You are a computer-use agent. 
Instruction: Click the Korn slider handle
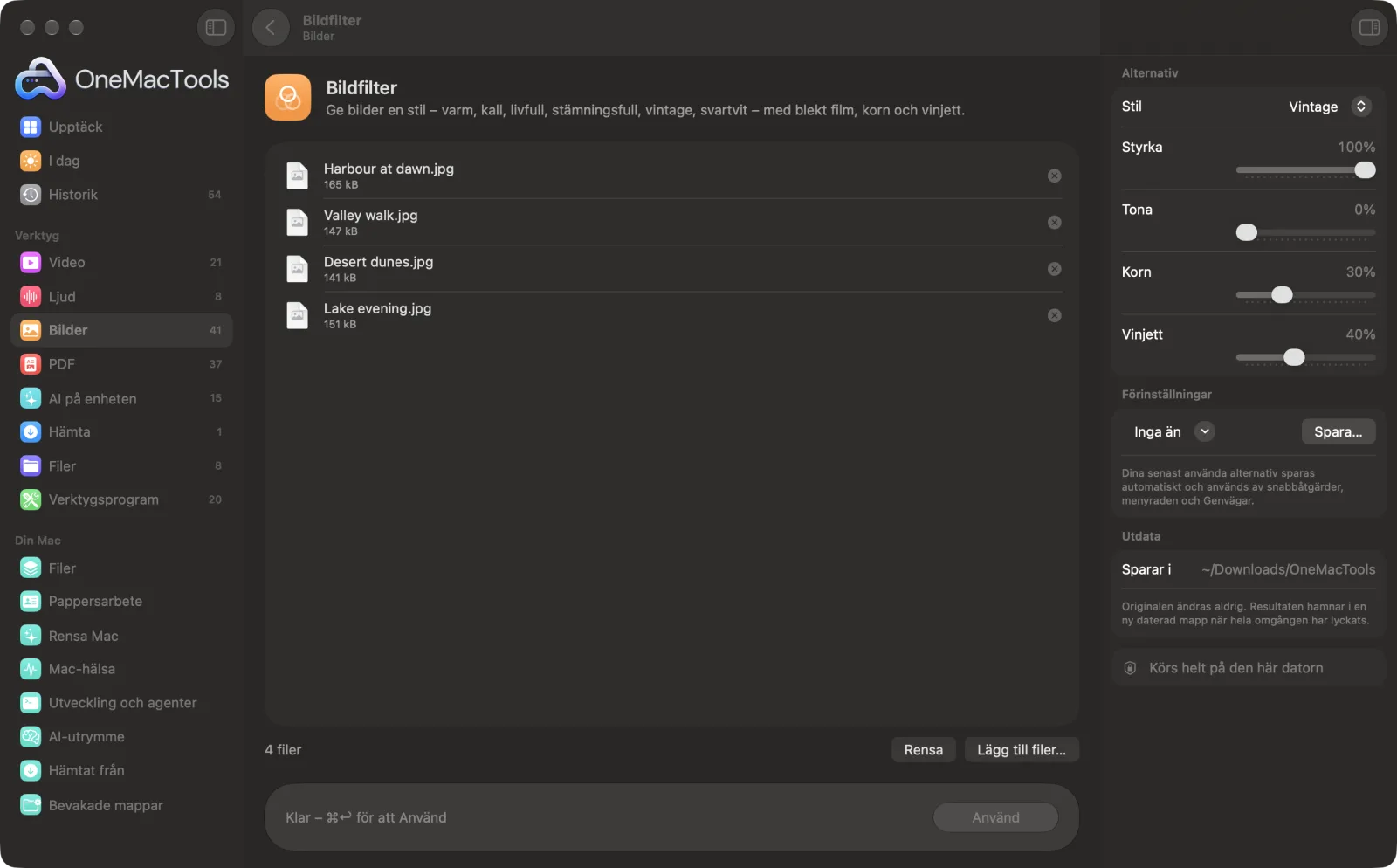(x=1282, y=295)
